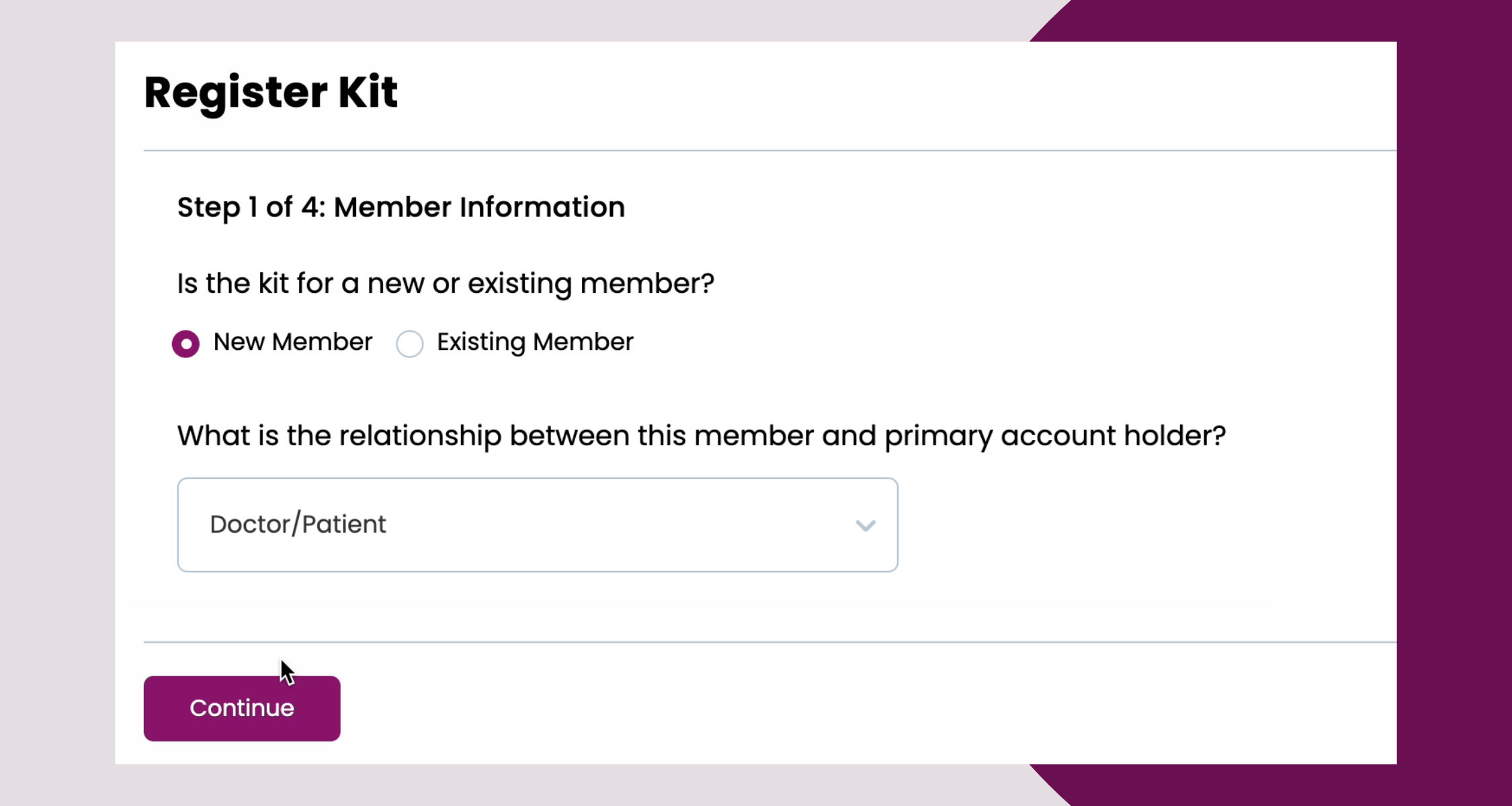
Task: Click the word "Continue" inside the purple button
Action: pos(242,708)
